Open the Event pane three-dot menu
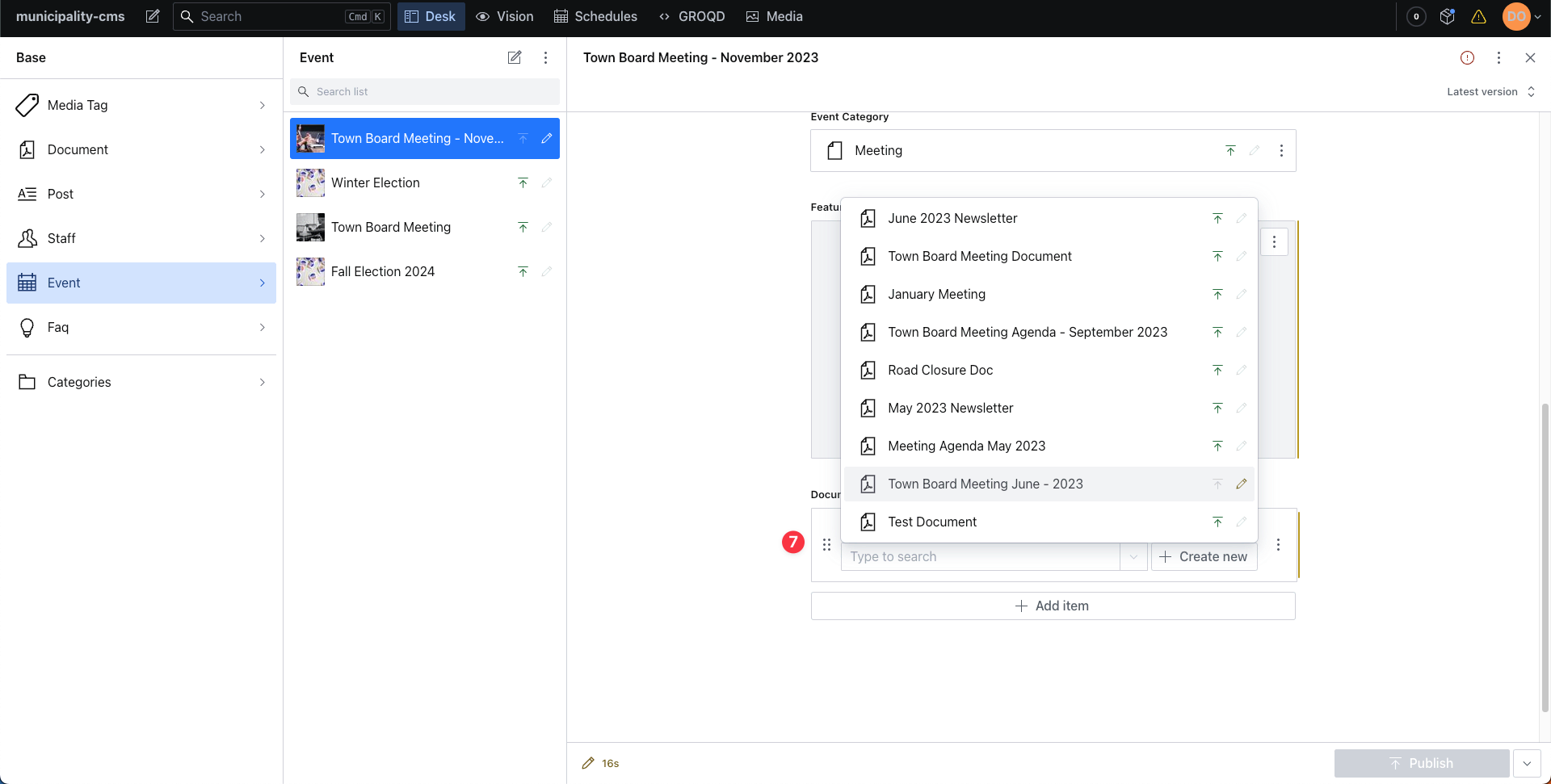The width and height of the screenshot is (1551, 784). tap(546, 57)
